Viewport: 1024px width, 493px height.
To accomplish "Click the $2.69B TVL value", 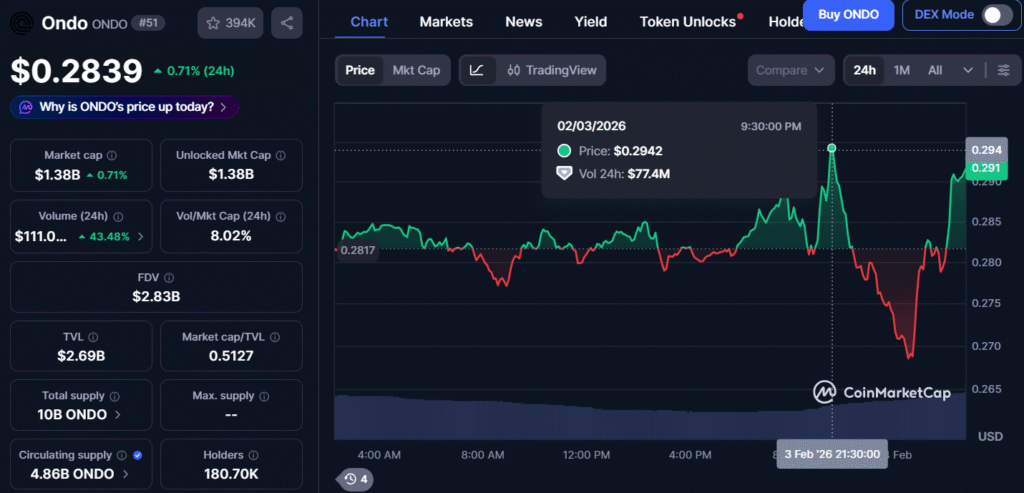I will (x=81, y=356).
